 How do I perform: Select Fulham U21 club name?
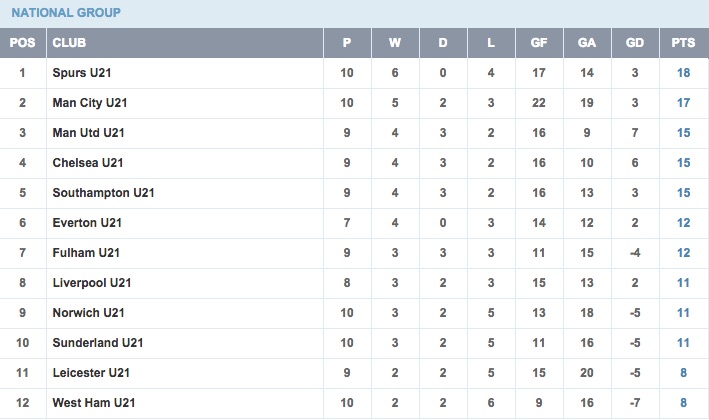click(x=86, y=253)
